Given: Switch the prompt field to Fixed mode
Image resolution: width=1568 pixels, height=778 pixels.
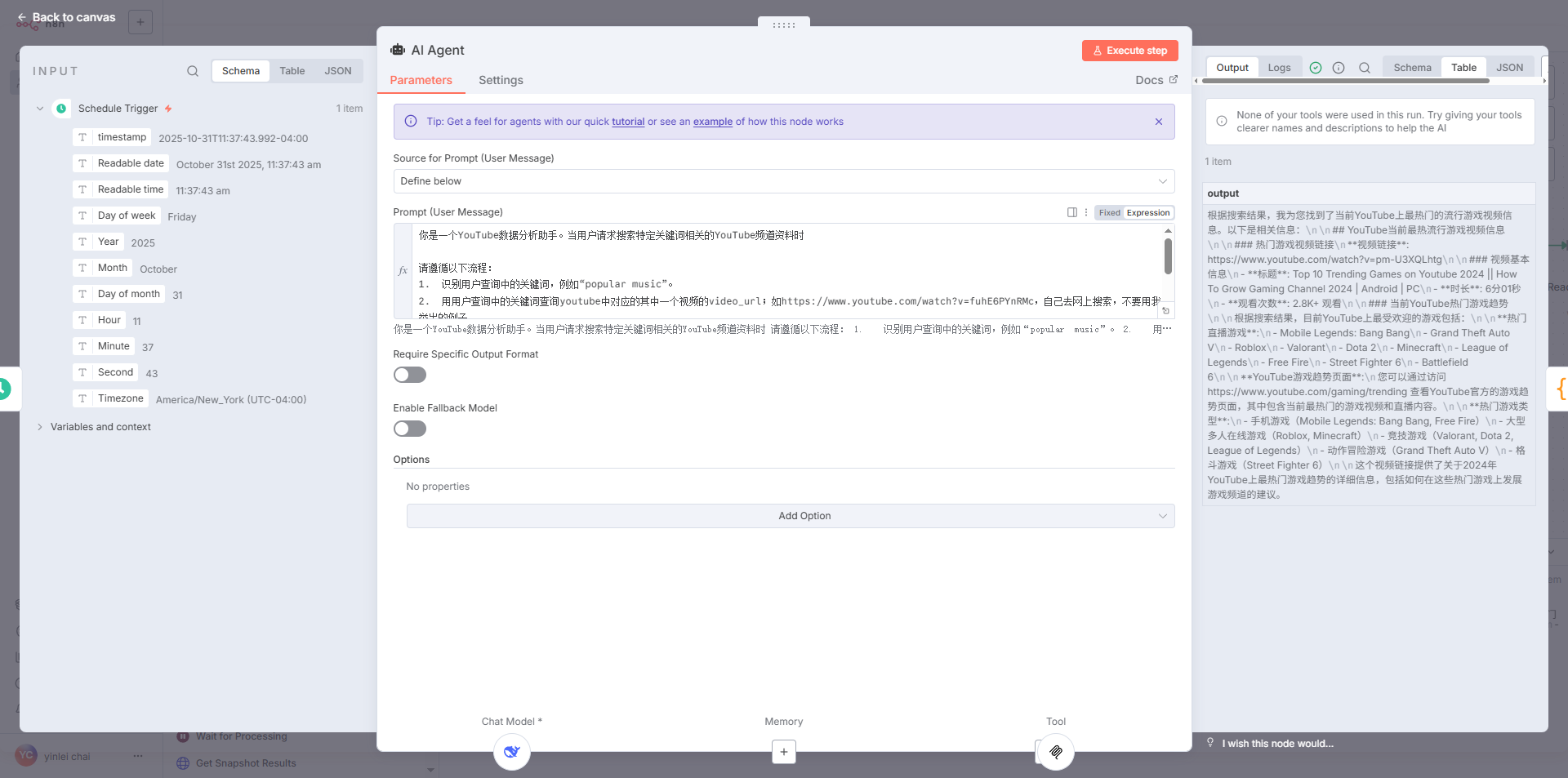Looking at the screenshot, I should pyautogui.click(x=1109, y=212).
